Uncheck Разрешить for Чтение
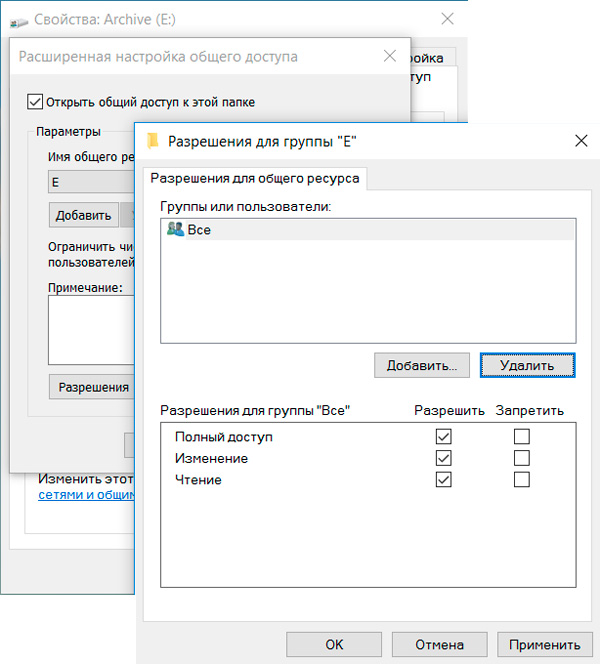This screenshot has width=600, height=664. [x=444, y=480]
